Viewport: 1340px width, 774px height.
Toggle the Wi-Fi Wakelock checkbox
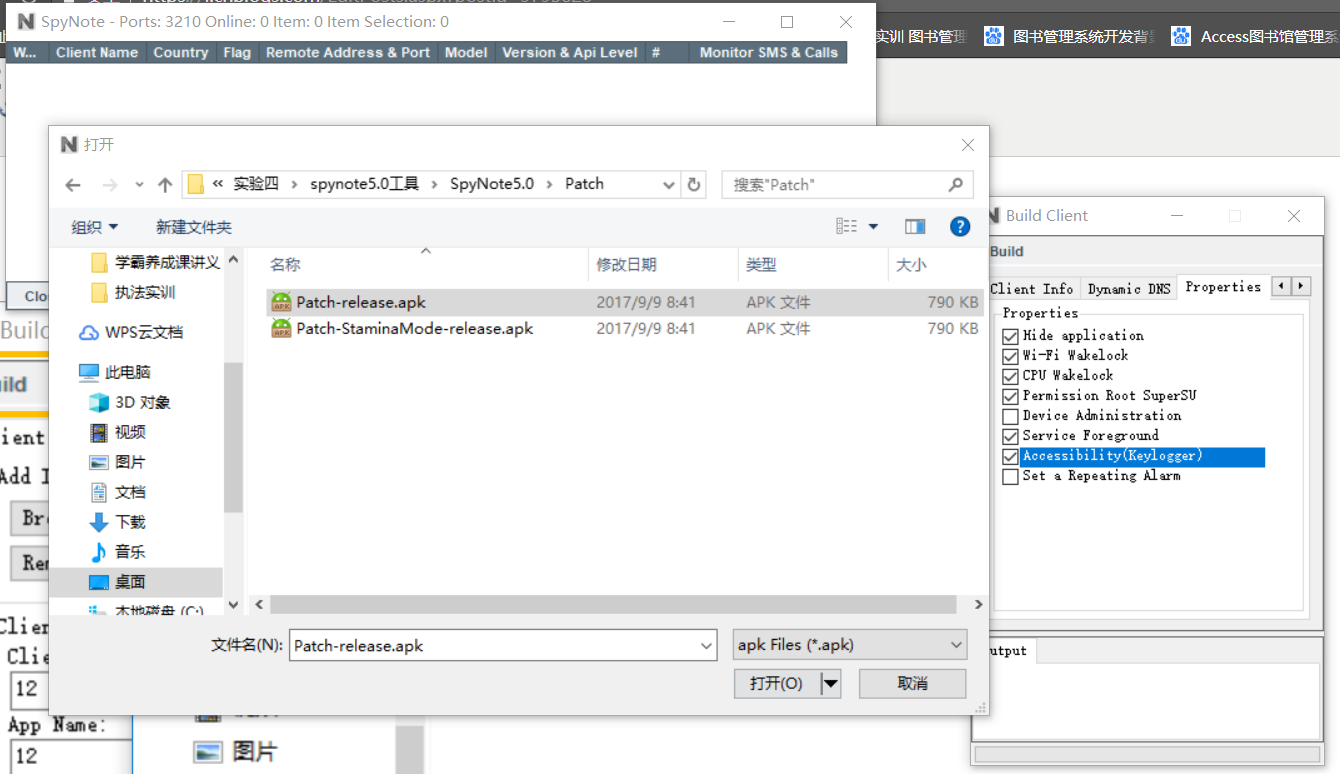coord(1010,356)
